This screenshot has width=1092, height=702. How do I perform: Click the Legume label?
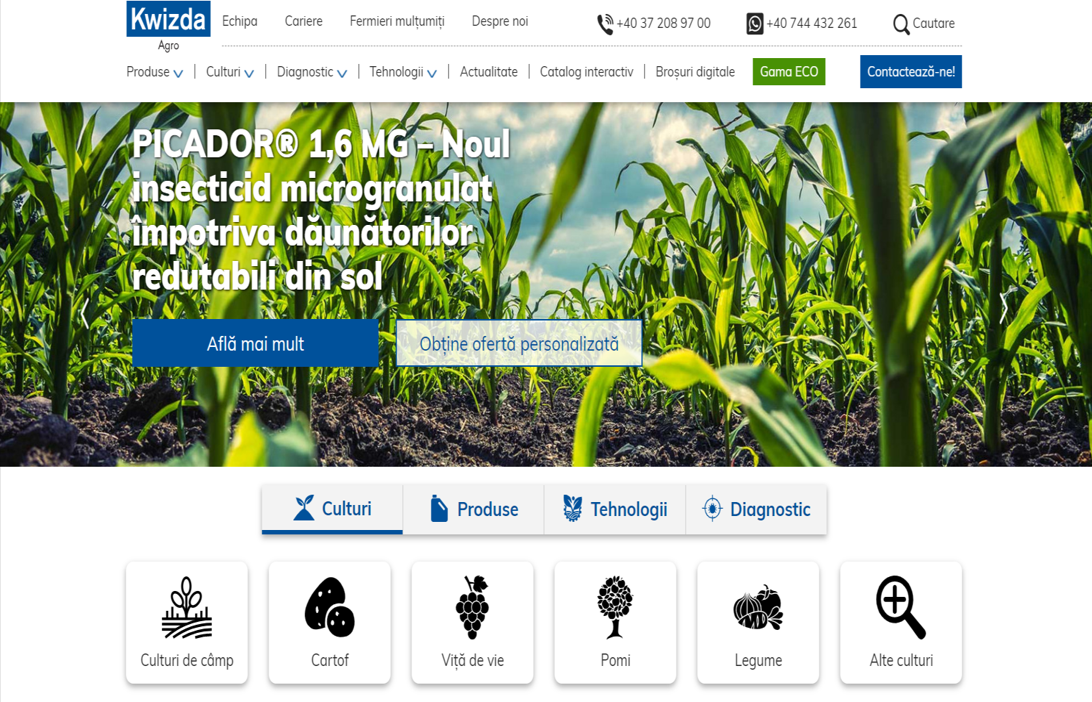pos(758,660)
